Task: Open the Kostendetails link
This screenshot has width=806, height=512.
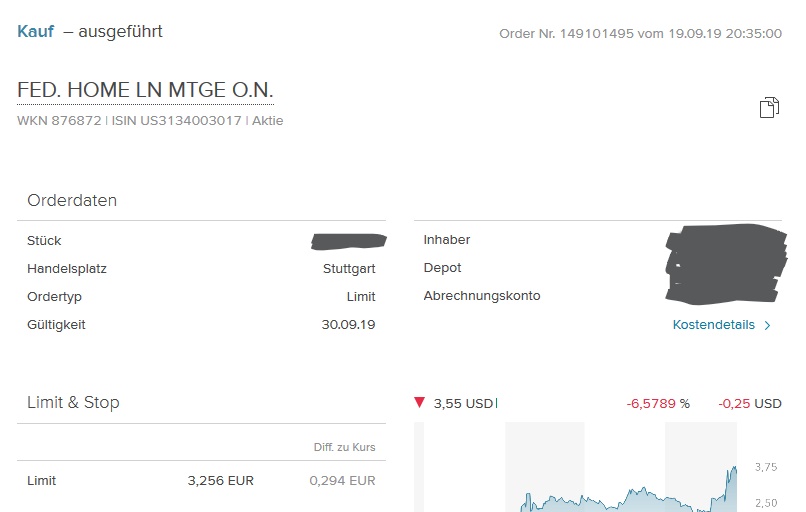Action: point(714,325)
